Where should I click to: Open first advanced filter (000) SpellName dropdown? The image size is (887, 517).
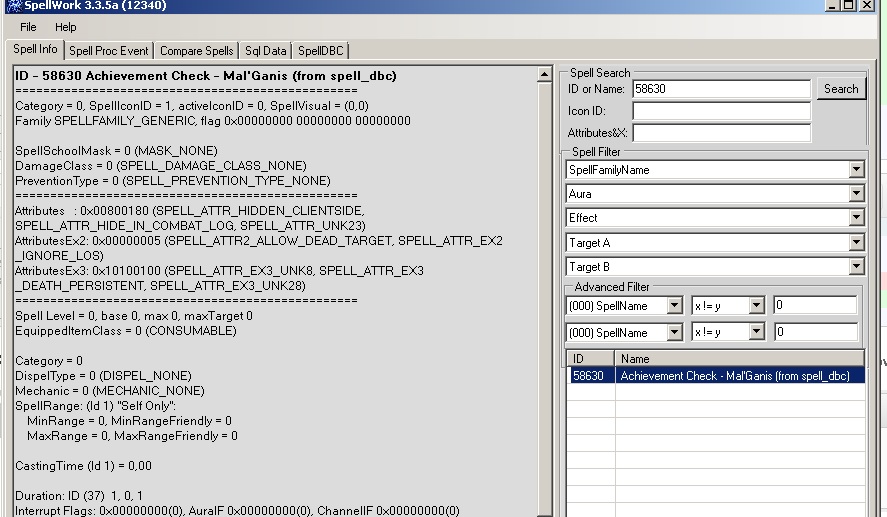pos(674,306)
